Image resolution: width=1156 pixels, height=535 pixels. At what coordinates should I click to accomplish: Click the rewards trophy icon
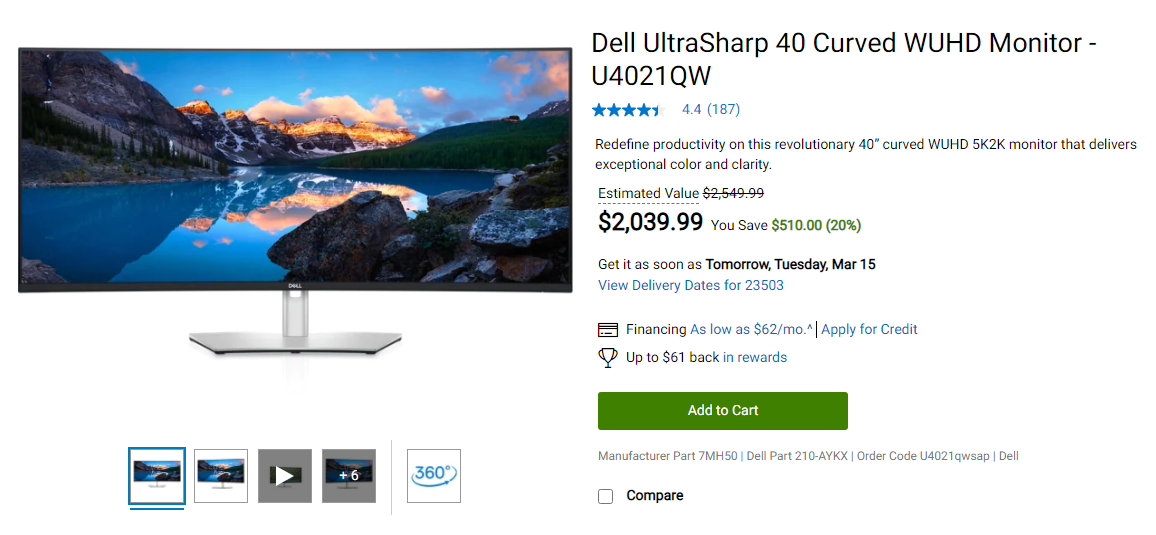click(607, 357)
